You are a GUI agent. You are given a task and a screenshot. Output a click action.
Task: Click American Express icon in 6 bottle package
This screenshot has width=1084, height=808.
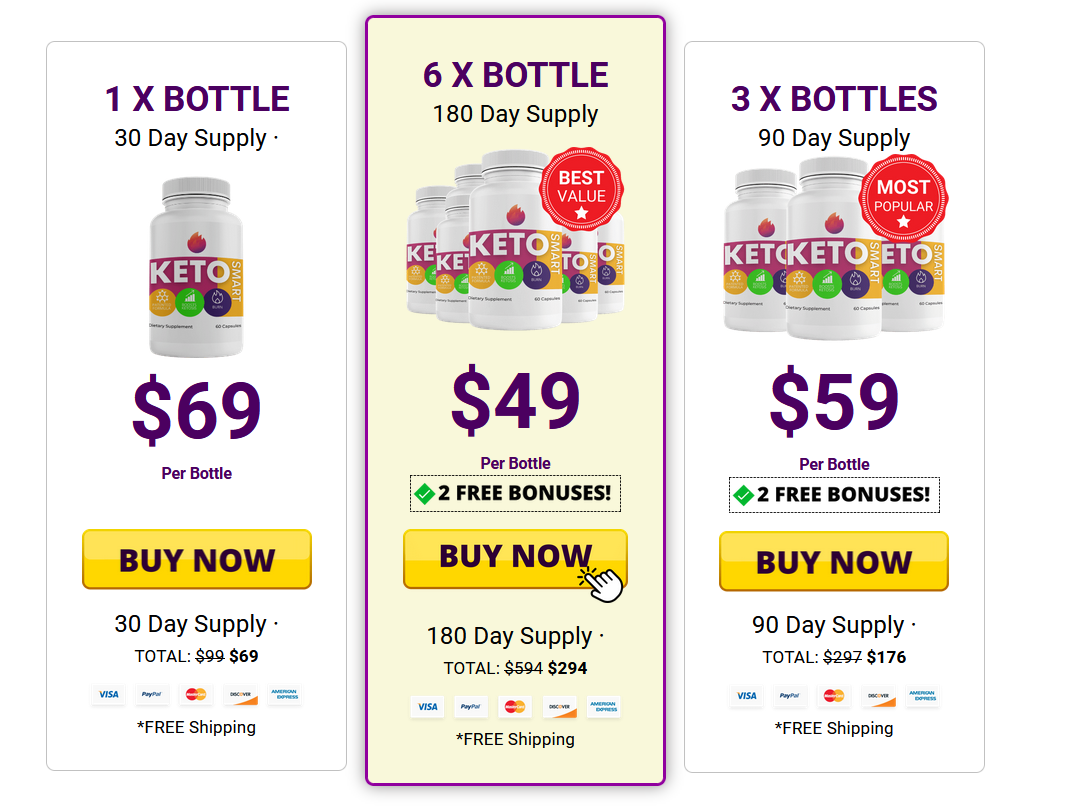coord(604,707)
